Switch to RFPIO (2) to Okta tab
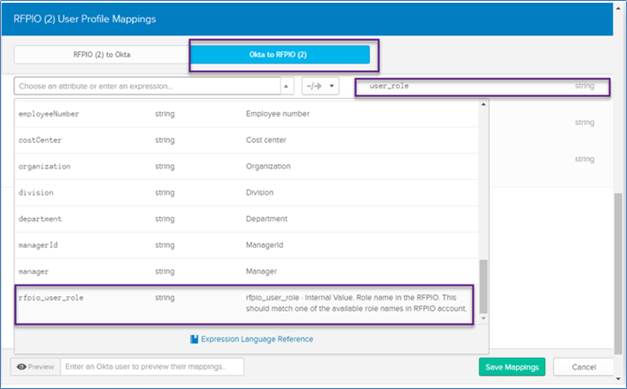 (x=102, y=55)
